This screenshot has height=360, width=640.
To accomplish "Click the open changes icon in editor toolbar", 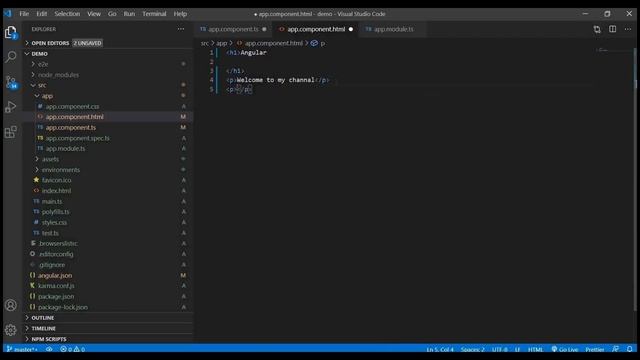I will [x=597, y=29].
